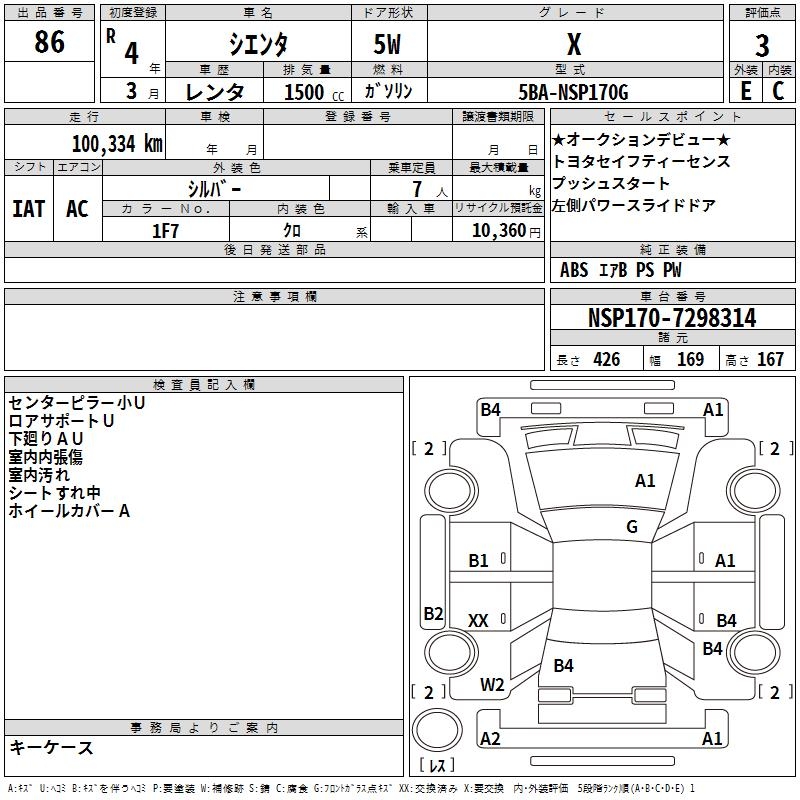
Task: Click inspector note 室内内張傷
Action: click(46, 457)
